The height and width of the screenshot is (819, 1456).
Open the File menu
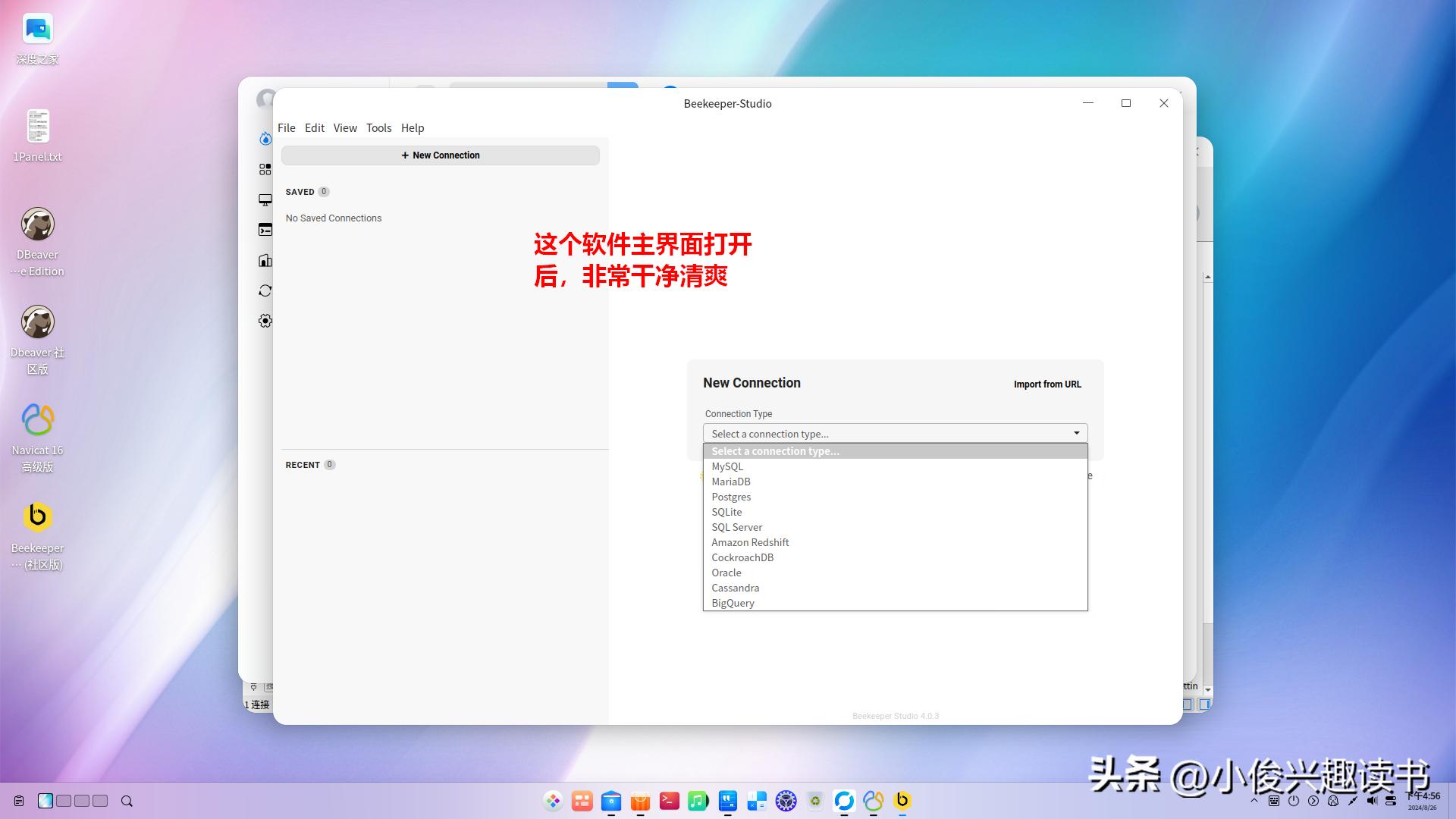click(x=286, y=127)
